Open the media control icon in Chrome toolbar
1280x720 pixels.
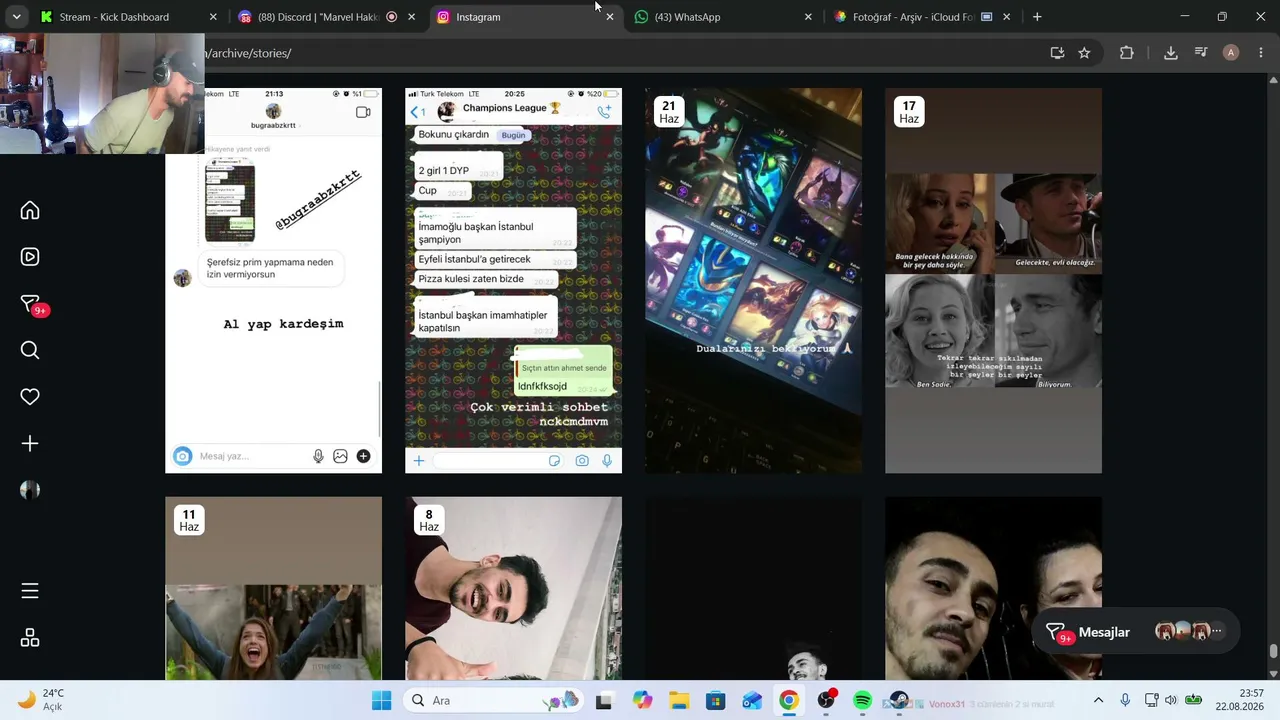(1201, 53)
